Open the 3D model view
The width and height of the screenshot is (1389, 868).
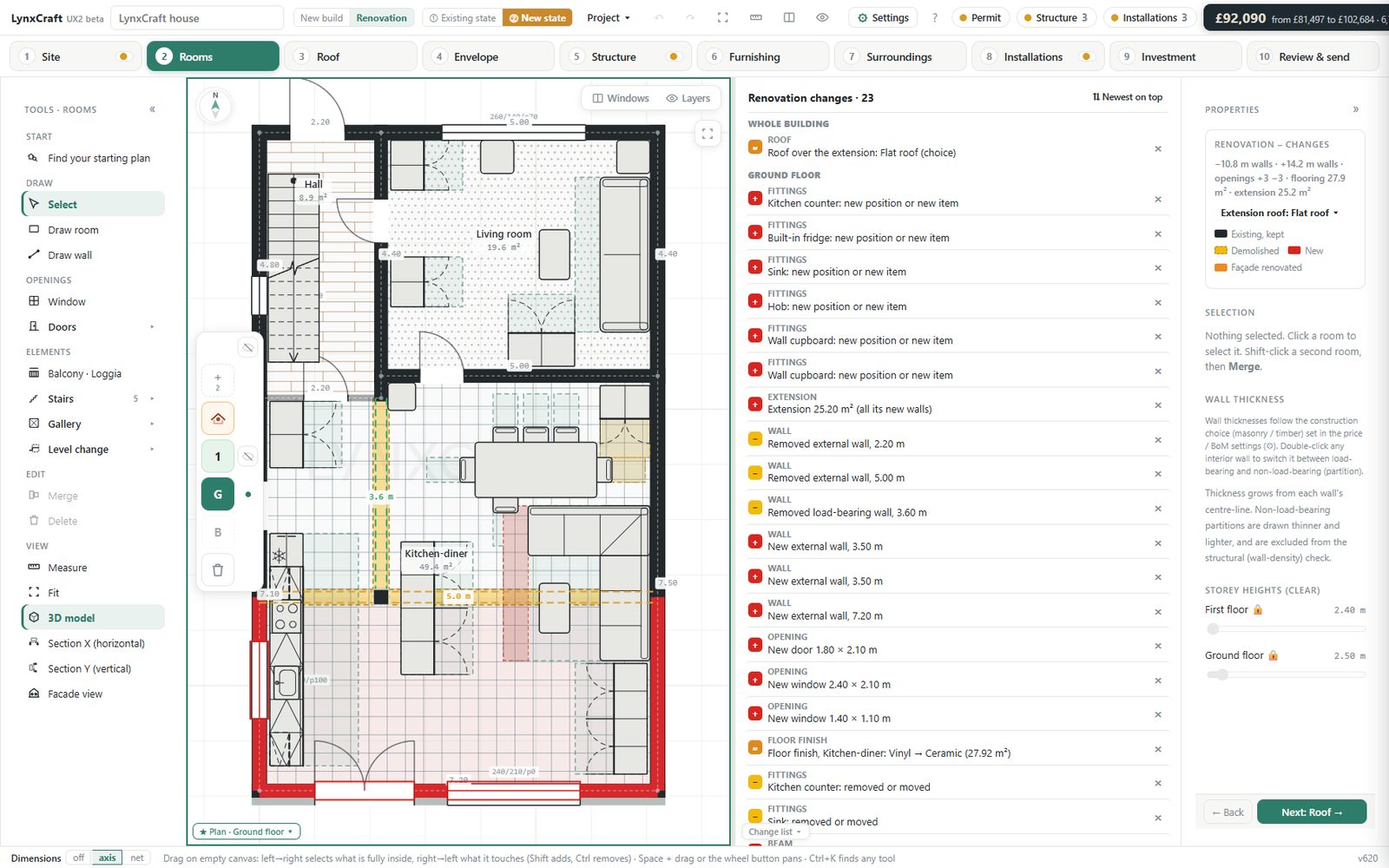tap(93, 618)
